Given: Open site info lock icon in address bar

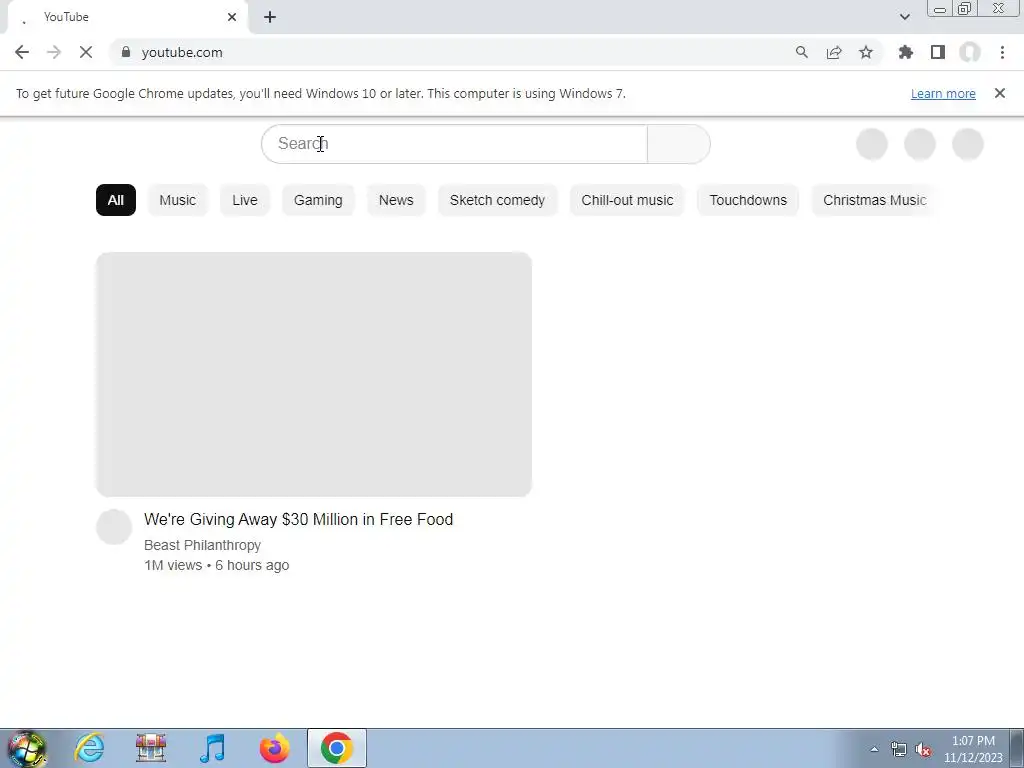Looking at the screenshot, I should pos(126,52).
